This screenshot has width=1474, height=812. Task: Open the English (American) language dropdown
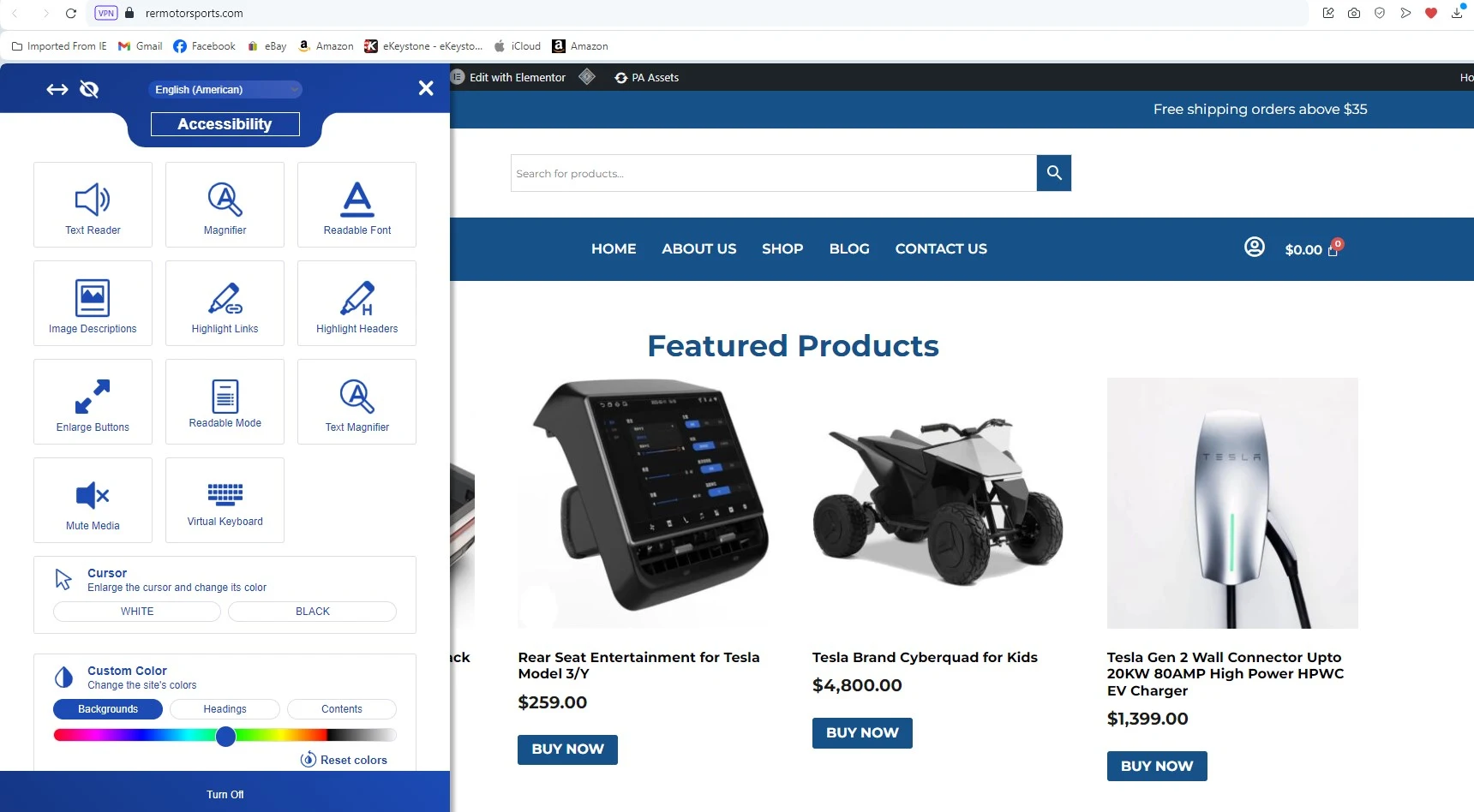coord(225,89)
